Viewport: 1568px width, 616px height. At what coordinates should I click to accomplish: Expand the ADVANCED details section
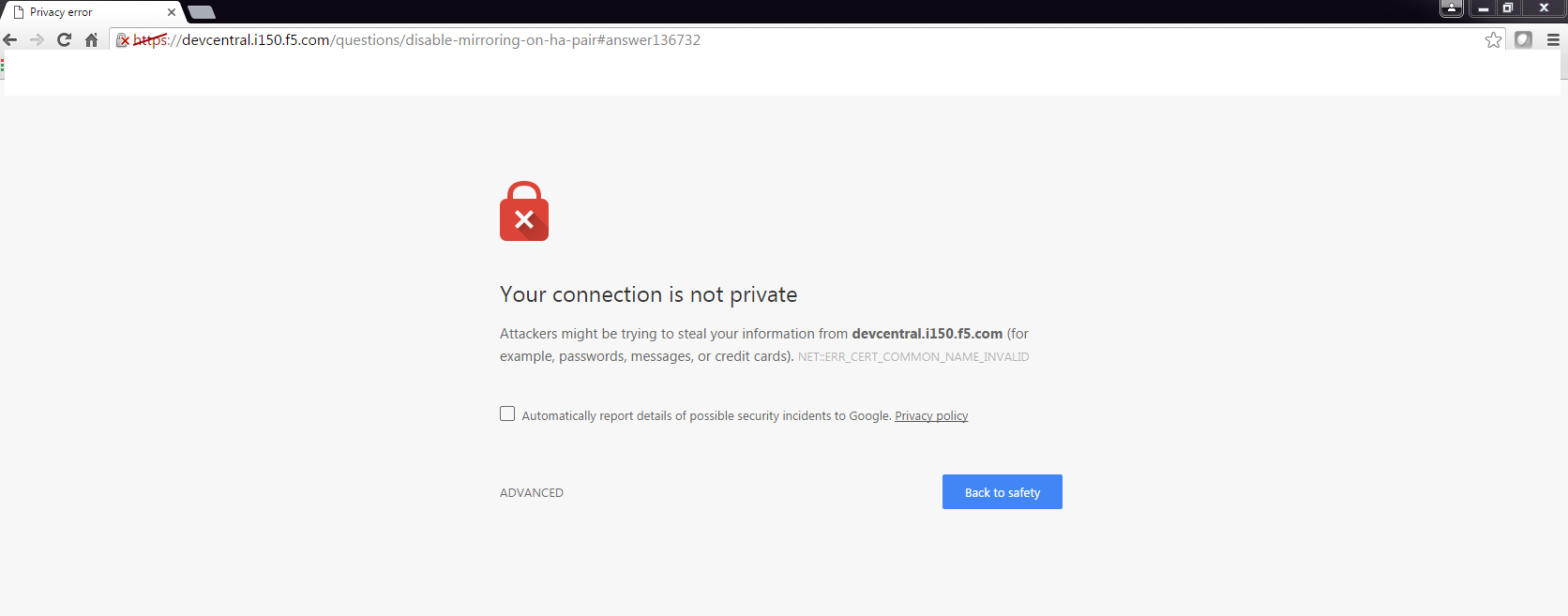pos(532,493)
